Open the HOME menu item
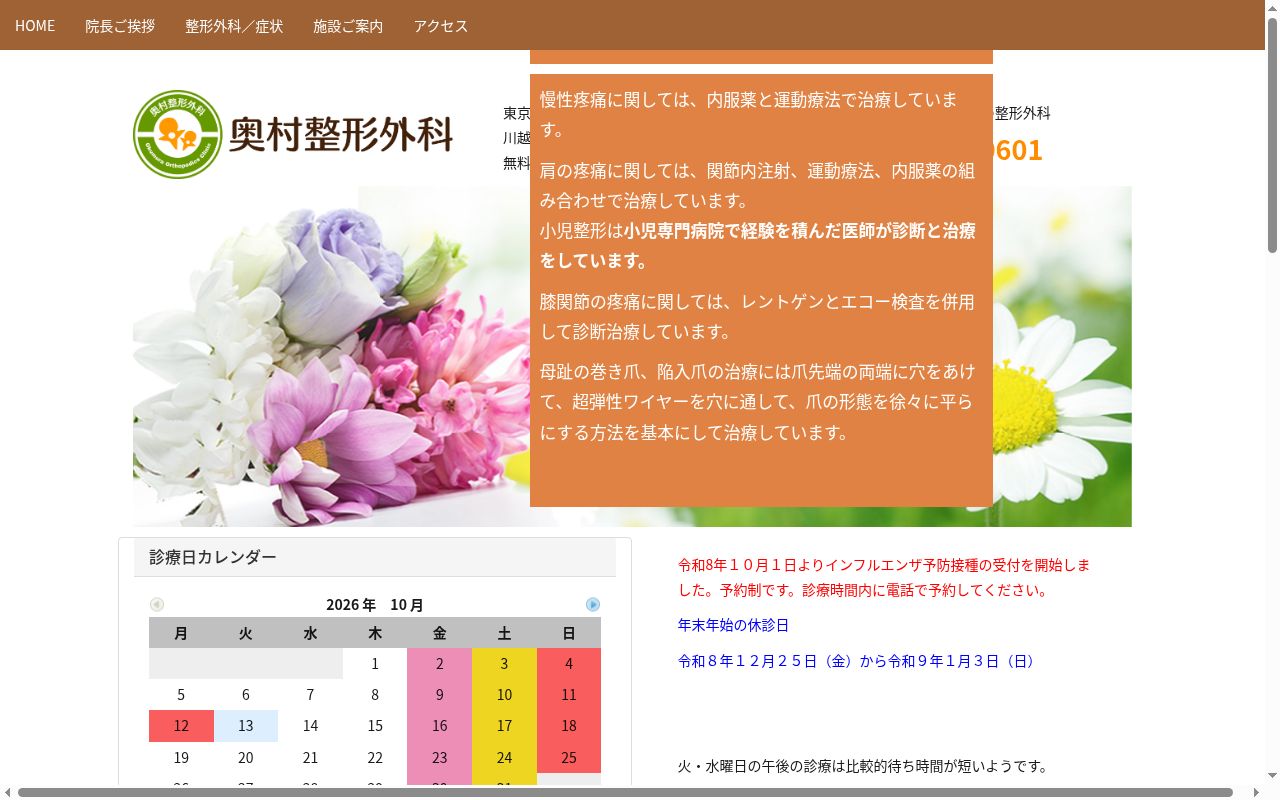This screenshot has height=800, width=1280. coord(35,25)
